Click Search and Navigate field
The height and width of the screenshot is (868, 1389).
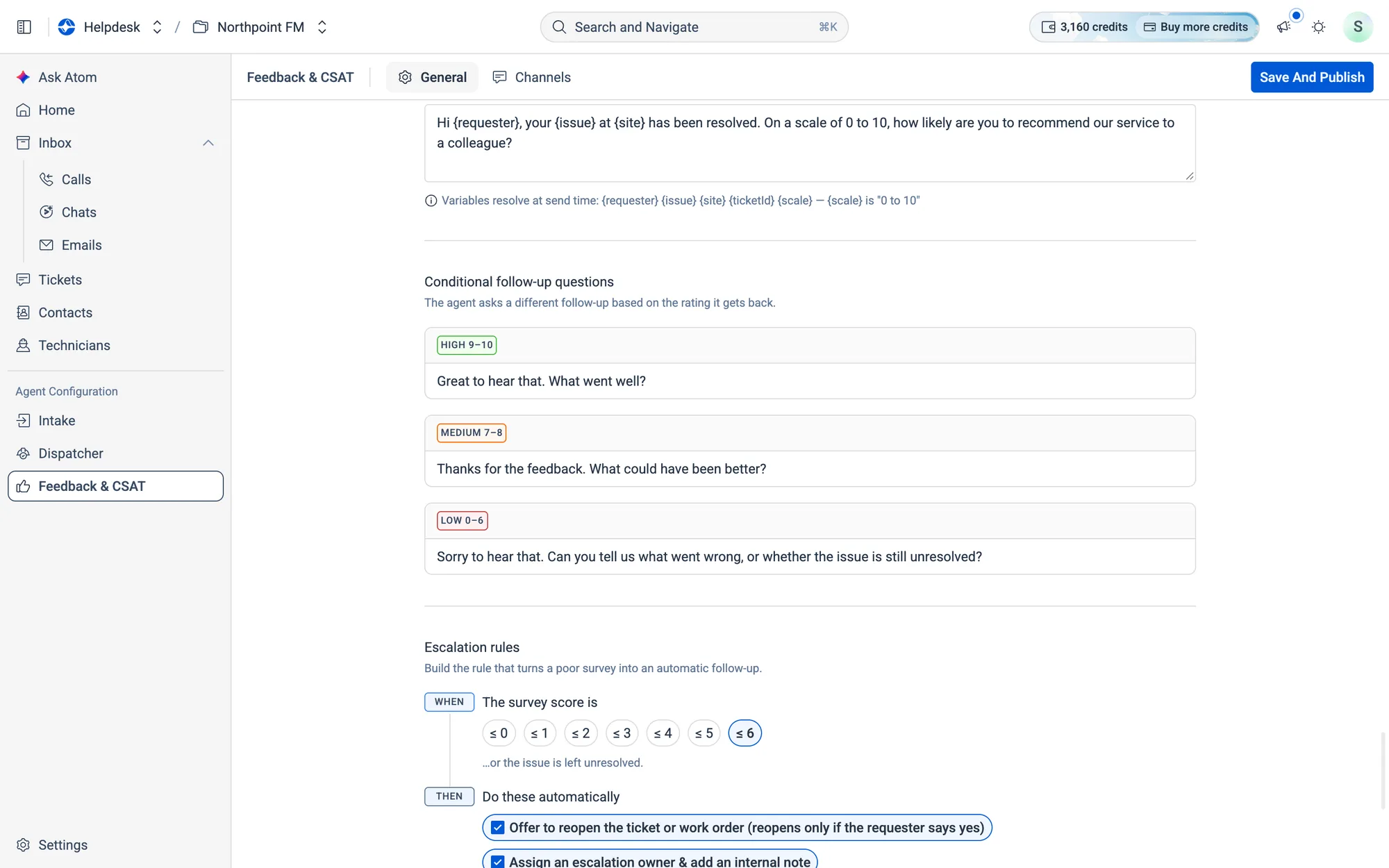pos(694,27)
